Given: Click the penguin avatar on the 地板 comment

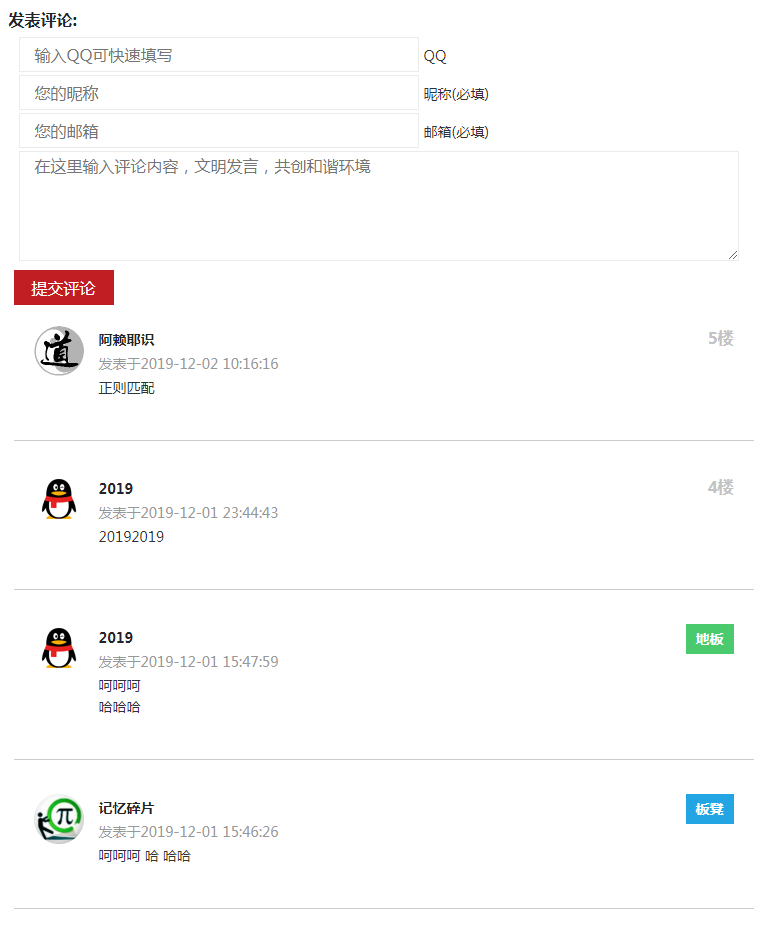Looking at the screenshot, I should click(x=59, y=648).
